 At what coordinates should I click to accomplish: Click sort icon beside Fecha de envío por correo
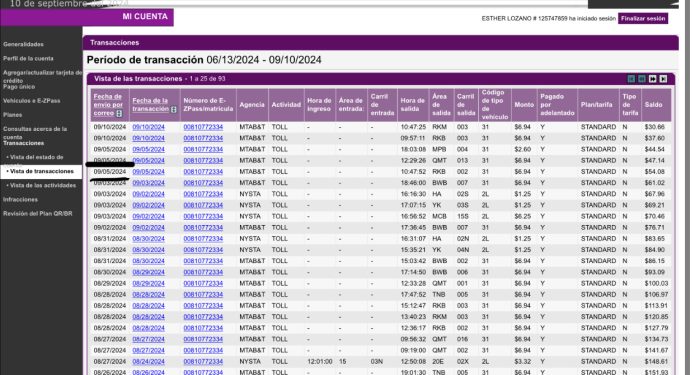click(x=119, y=113)
